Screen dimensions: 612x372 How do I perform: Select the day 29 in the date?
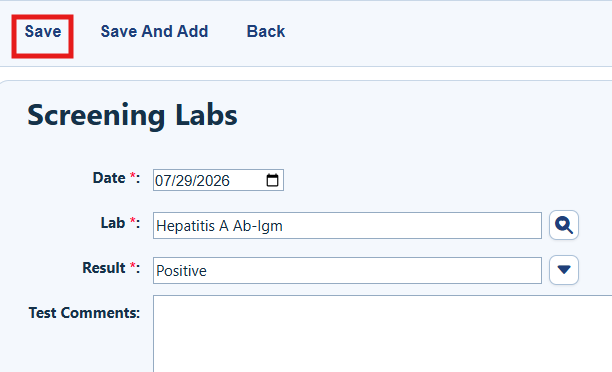click(183, 181)
